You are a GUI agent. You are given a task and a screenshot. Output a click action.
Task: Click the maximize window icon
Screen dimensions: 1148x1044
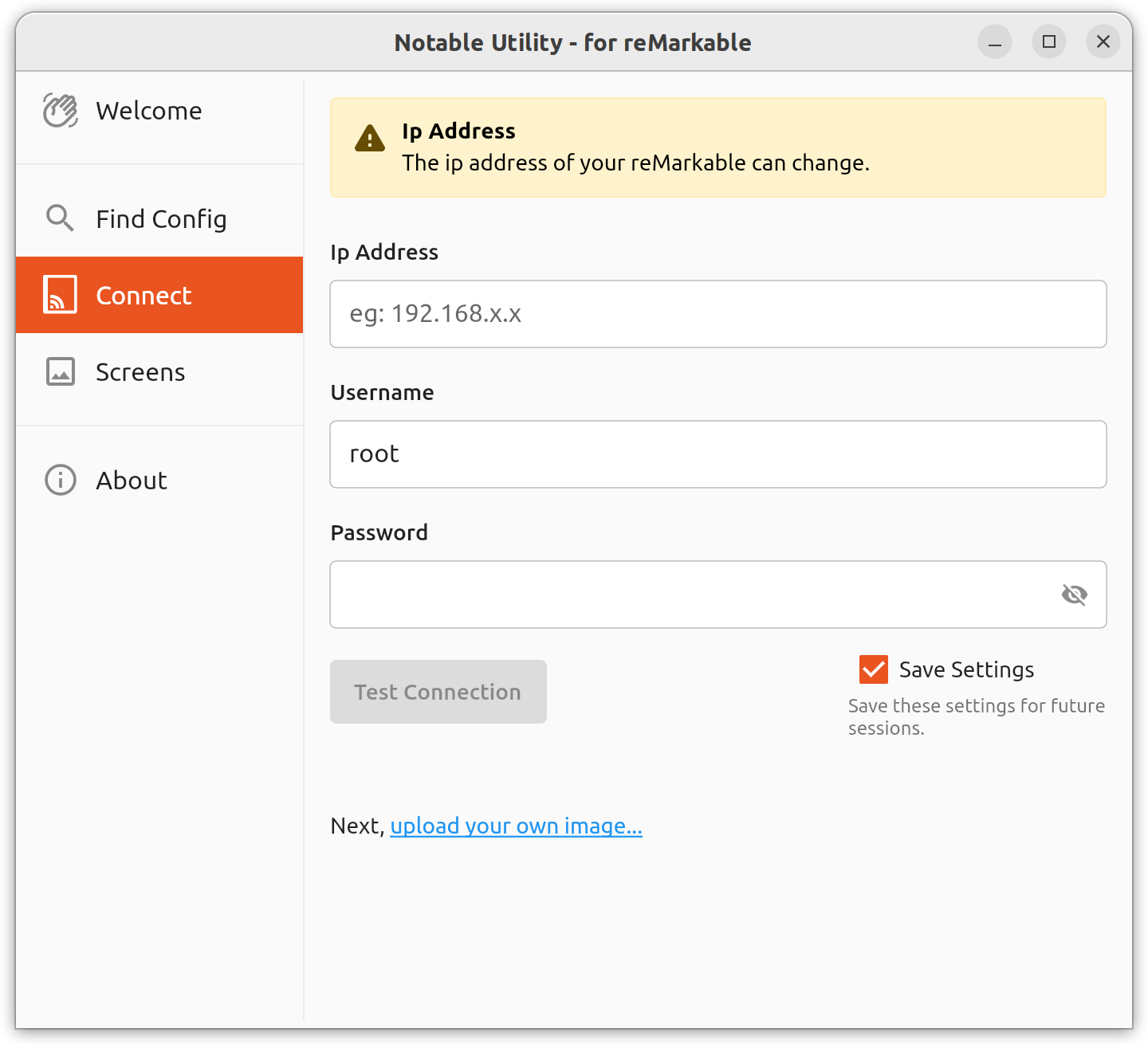[1048, 42]
